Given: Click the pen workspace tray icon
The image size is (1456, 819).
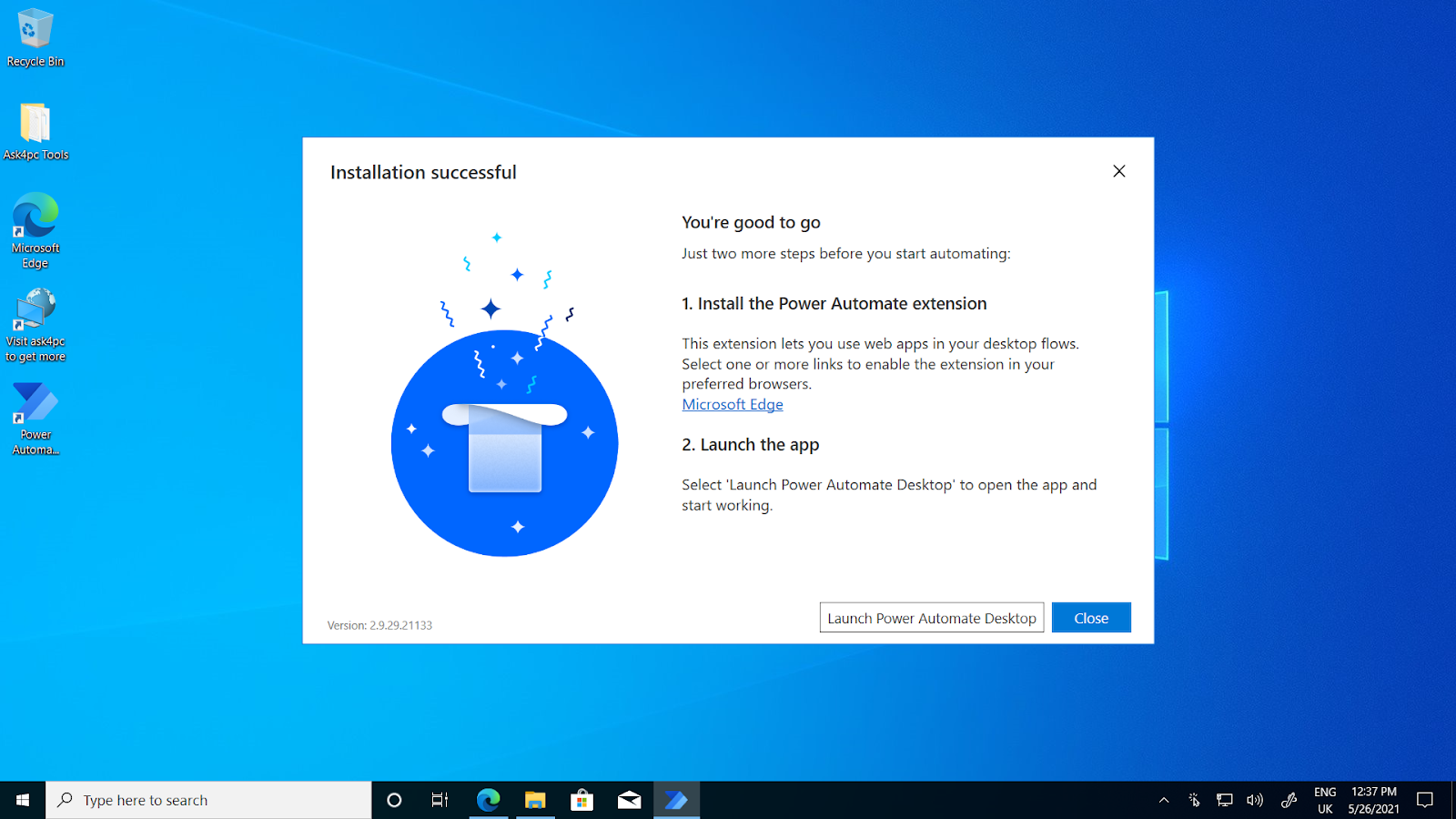Looking at the screenshot, I should [1289, 800].
